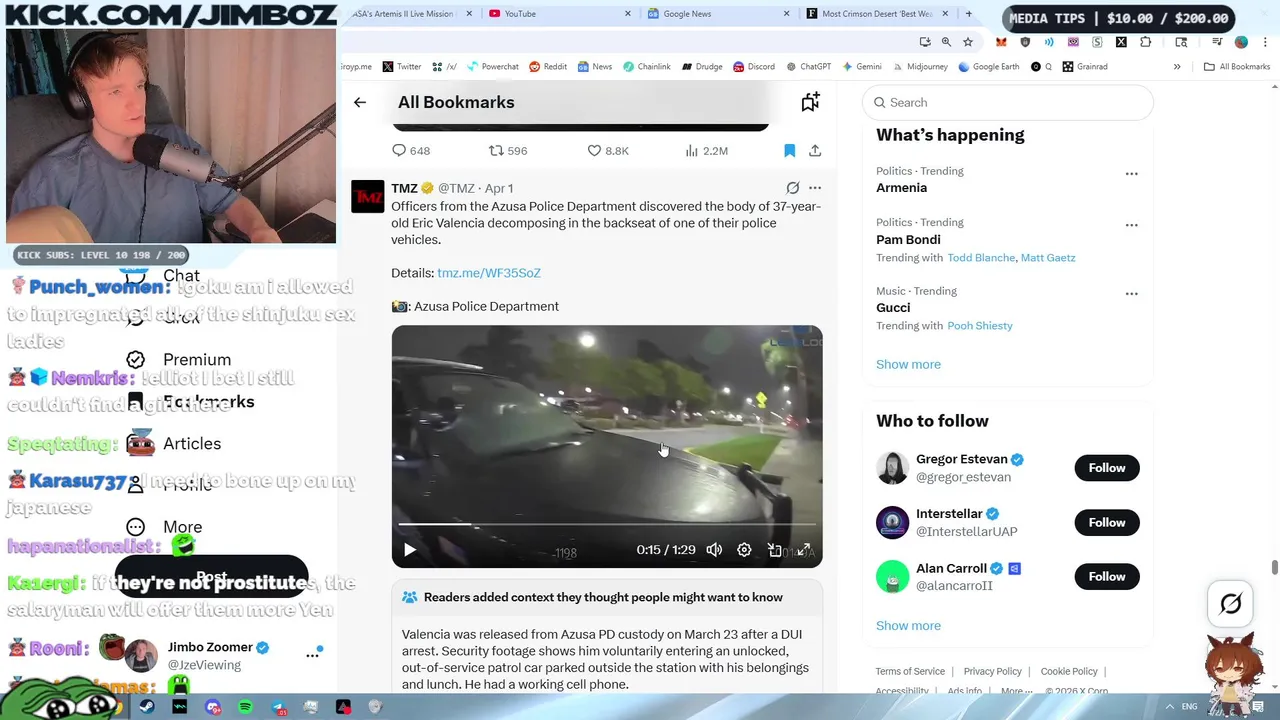The width and height of the screenshot is (1280, 720).
Task: Open Discord from the taskbar
Action: 213,707
